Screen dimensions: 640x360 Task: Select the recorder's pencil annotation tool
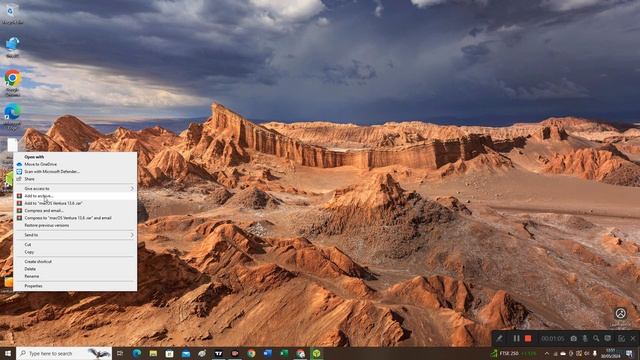click(x=499, y=339)
